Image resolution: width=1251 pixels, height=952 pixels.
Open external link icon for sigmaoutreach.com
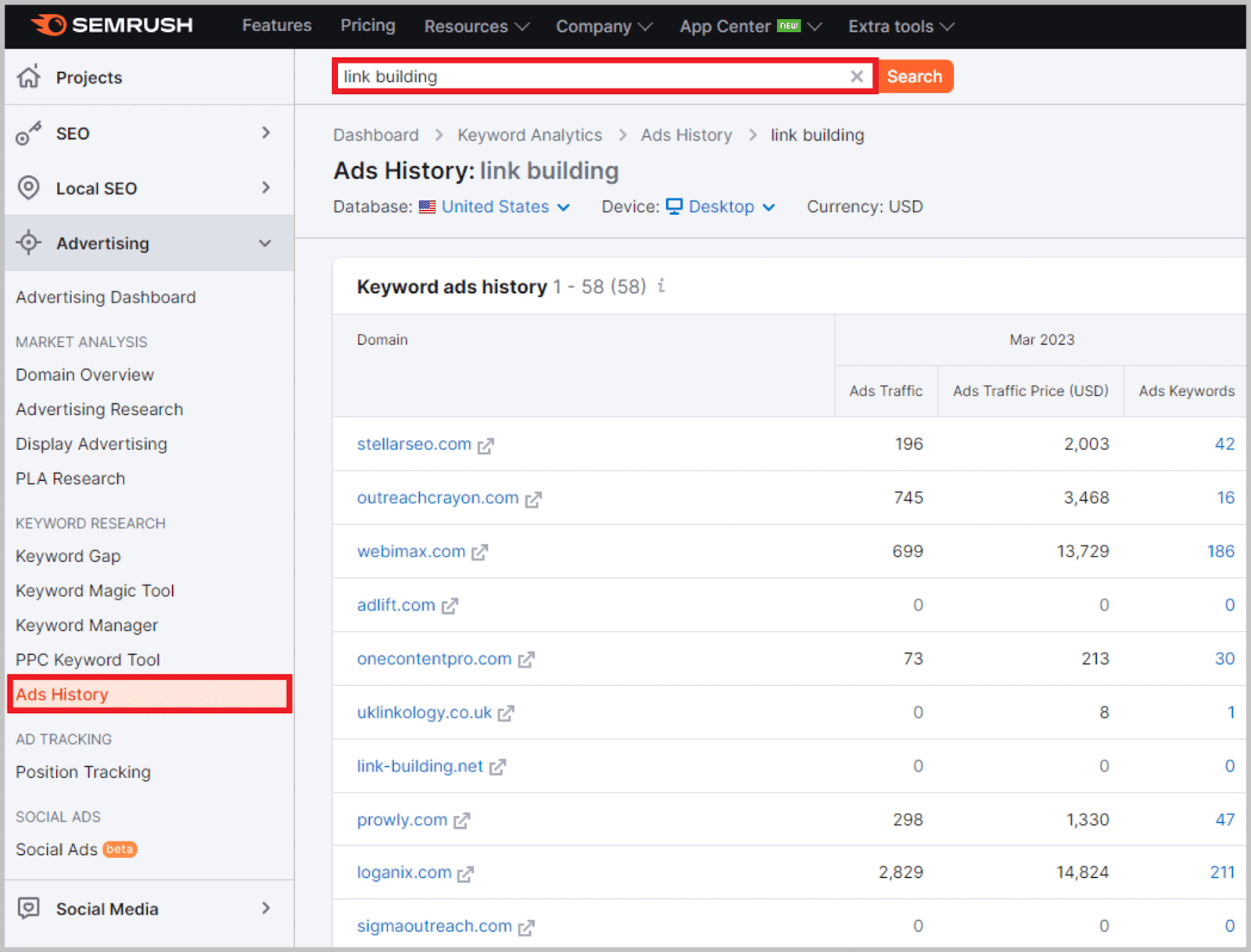(526, 928)
